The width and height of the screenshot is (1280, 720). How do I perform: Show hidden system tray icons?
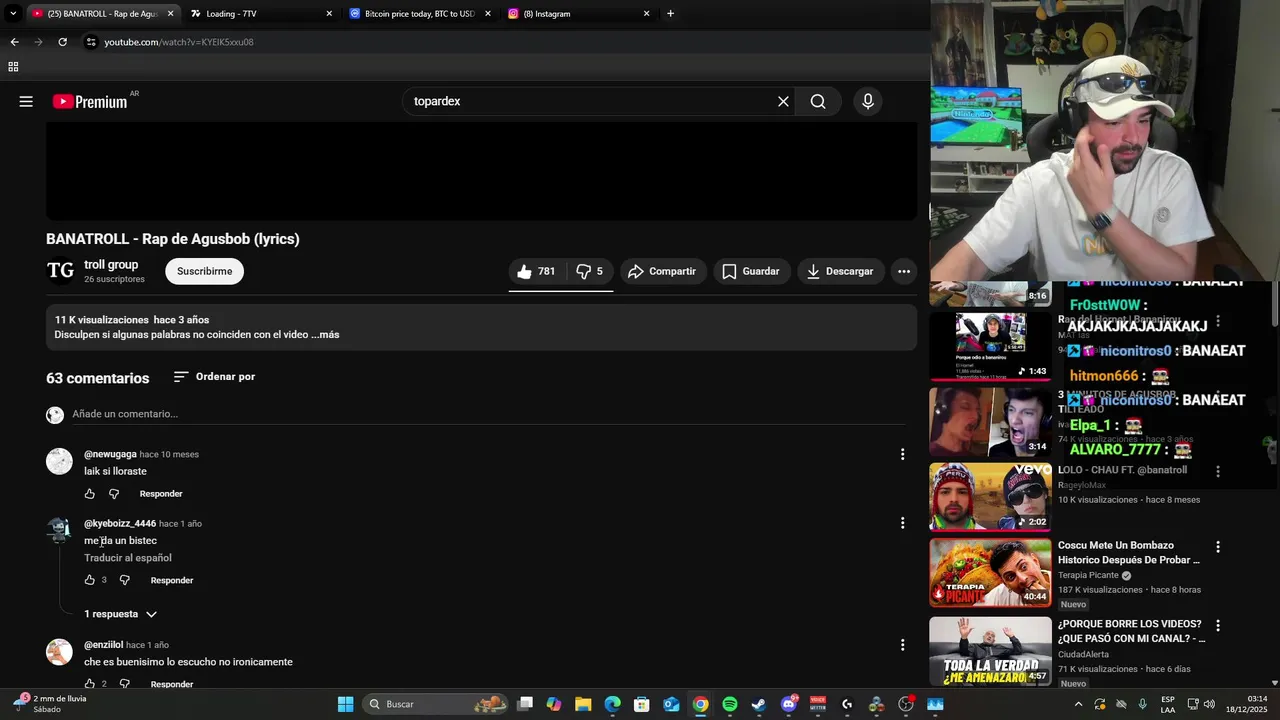tap(1078, 704)
